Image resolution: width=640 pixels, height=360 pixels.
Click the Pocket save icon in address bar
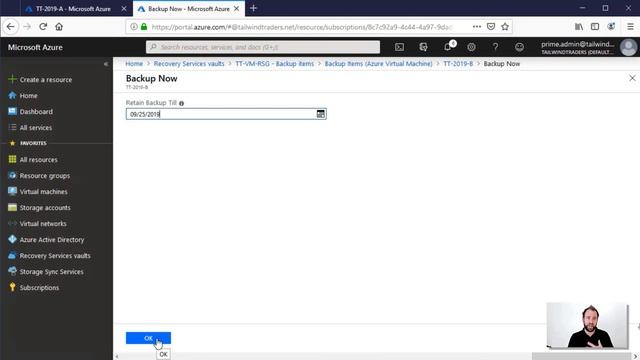491,27
